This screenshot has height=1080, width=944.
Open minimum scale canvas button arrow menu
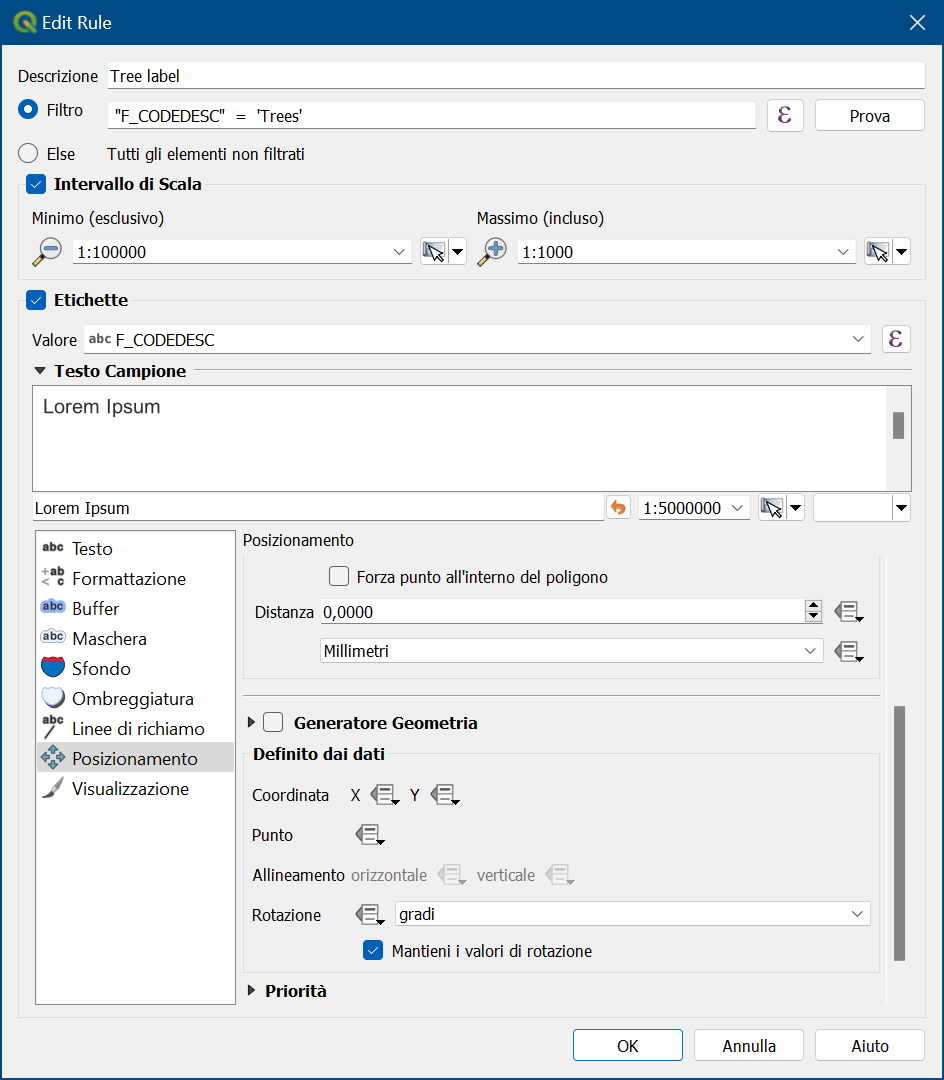coord(457,252)
